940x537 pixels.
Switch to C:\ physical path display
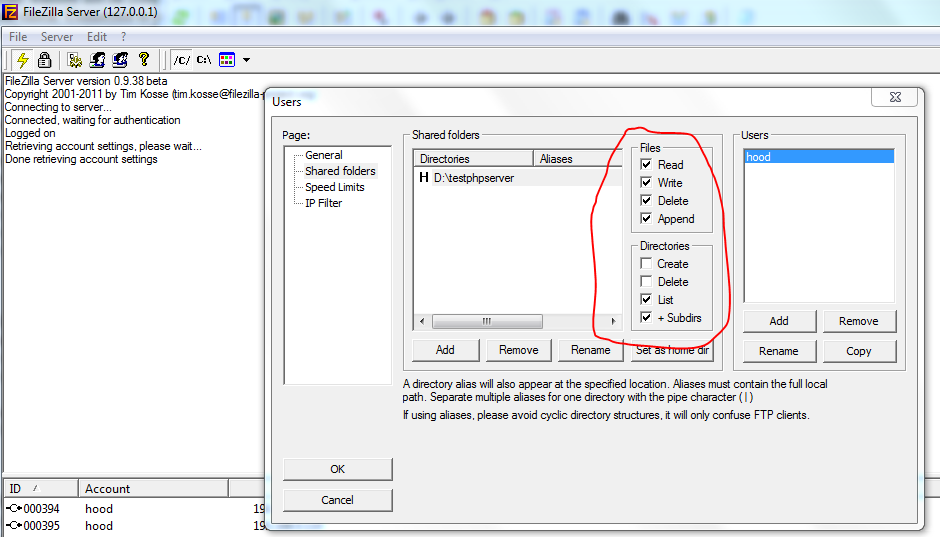pyautogui.click(x=204, y=60)
